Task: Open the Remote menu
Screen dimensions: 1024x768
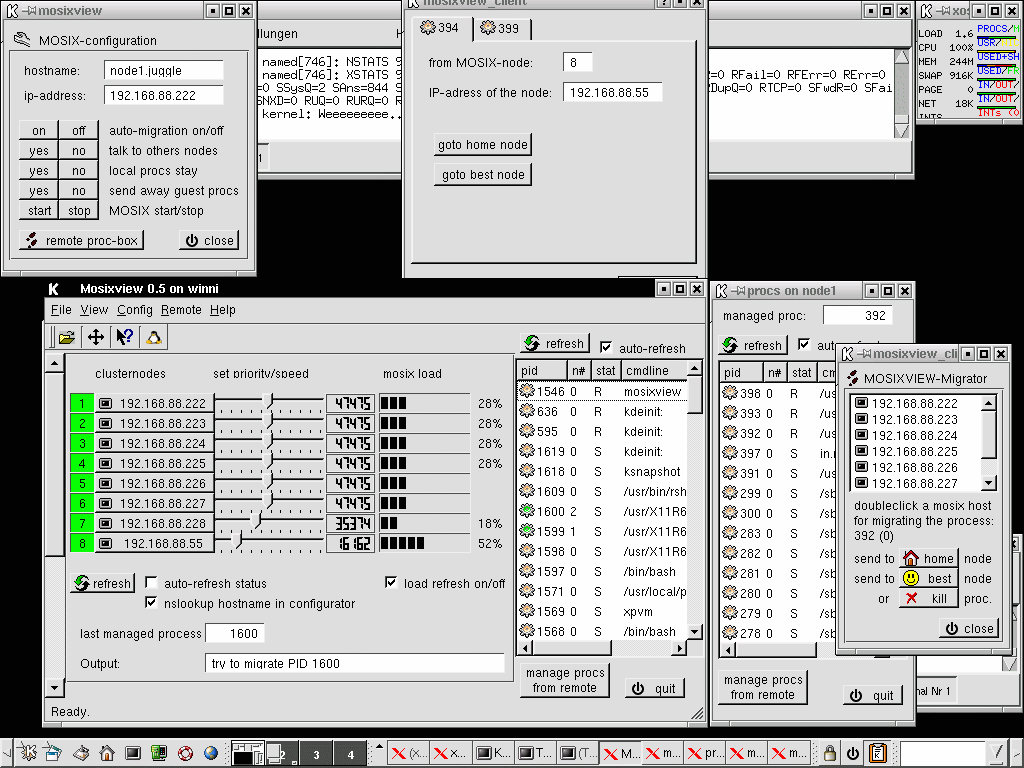Action: pos(181,310)
